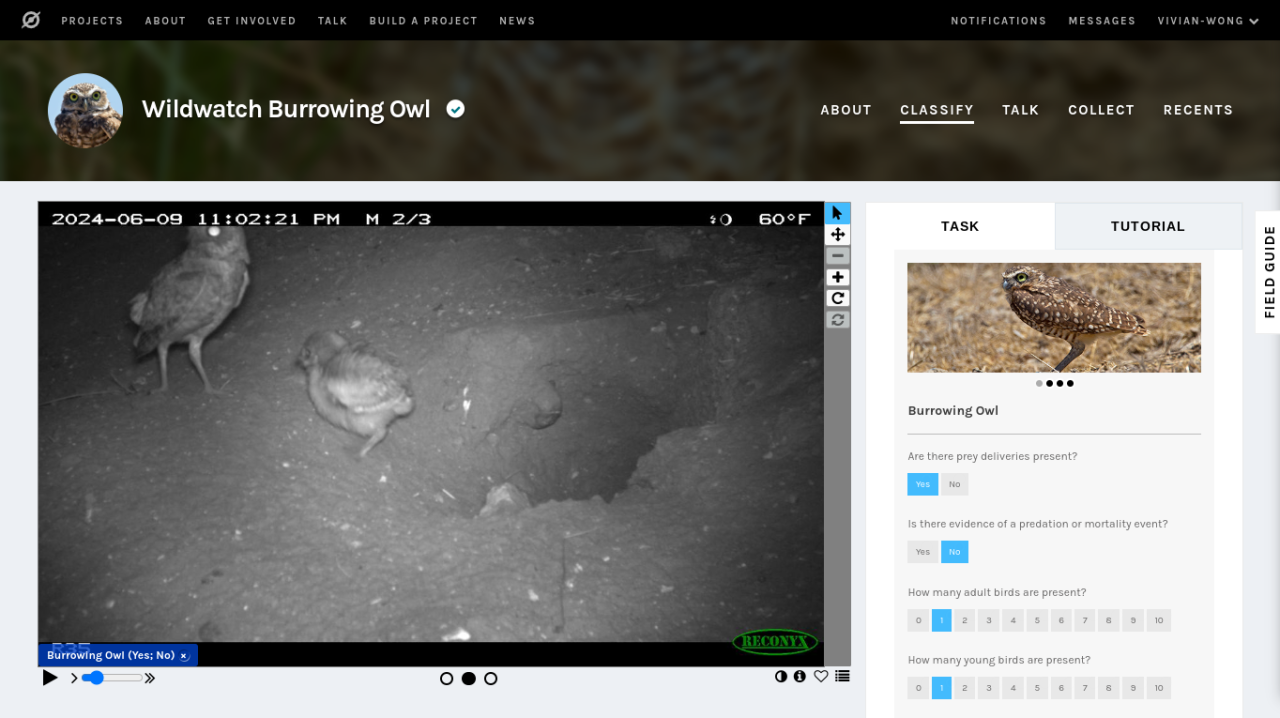Screen dimensions: 1280x718
Task: Open the Wildwatch Burrowing Owl avatar
Action: [x=86, y=111]
